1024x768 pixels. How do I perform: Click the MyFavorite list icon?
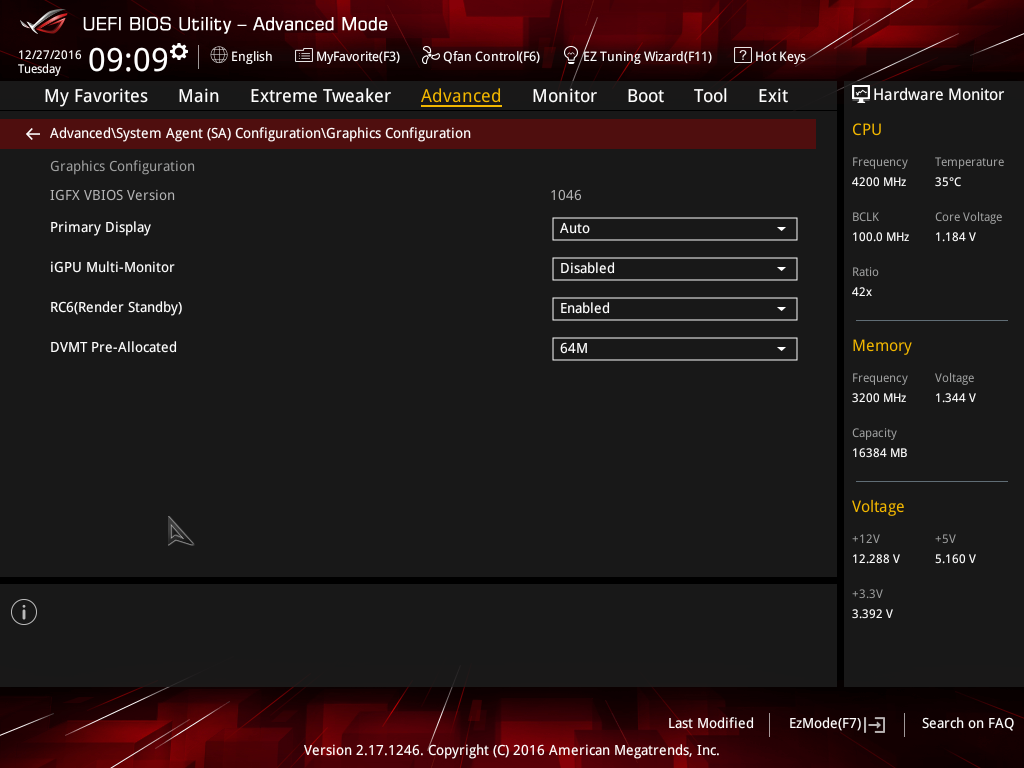point(304,56)
